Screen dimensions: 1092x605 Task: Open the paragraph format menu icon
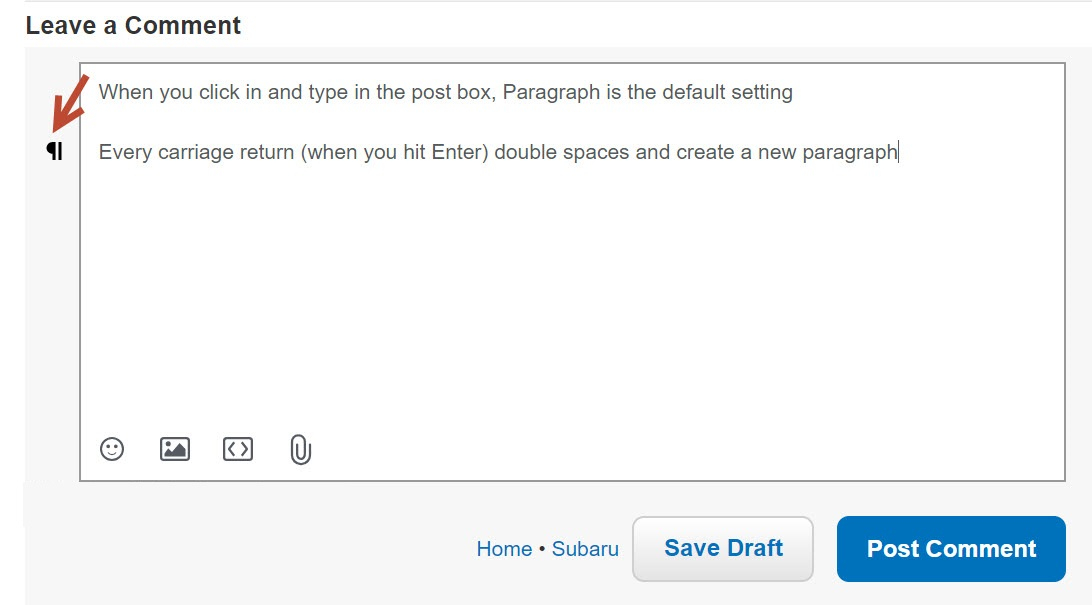tap(54, 150)
